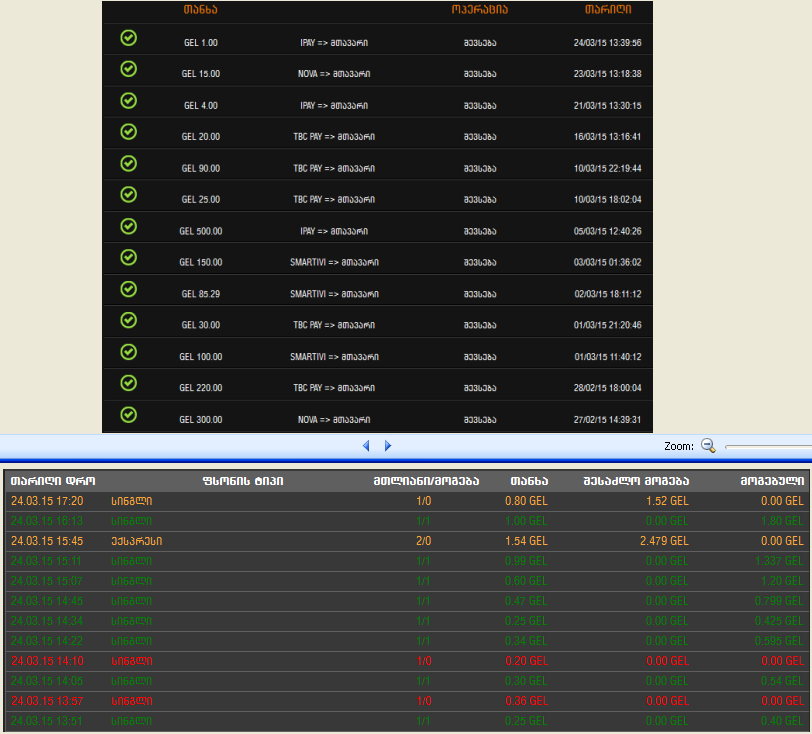Select the 01/03/15 11:40:12 date cell
The height and width of the screenshot is (734, 812).
(607, 356)
